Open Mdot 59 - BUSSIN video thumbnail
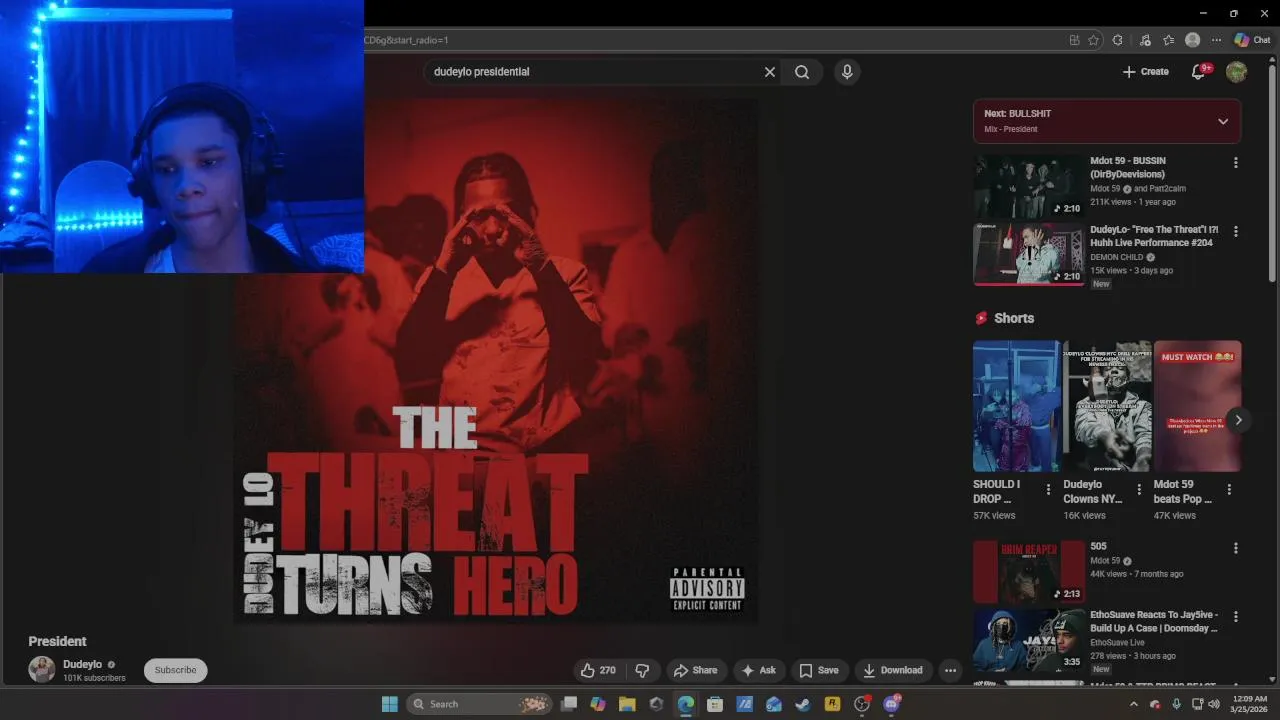Image resolution: width=1280 pixels, height=720 pixels. 1029,186
